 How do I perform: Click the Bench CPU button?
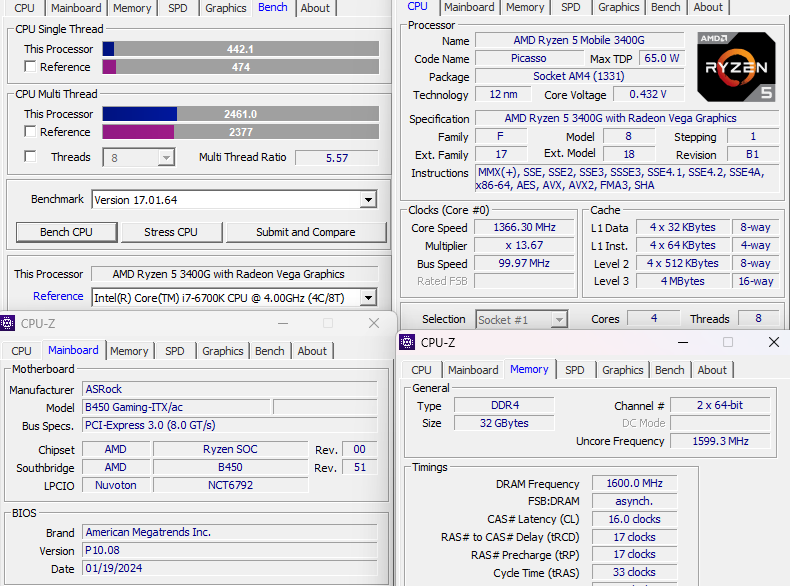(67, 232)
